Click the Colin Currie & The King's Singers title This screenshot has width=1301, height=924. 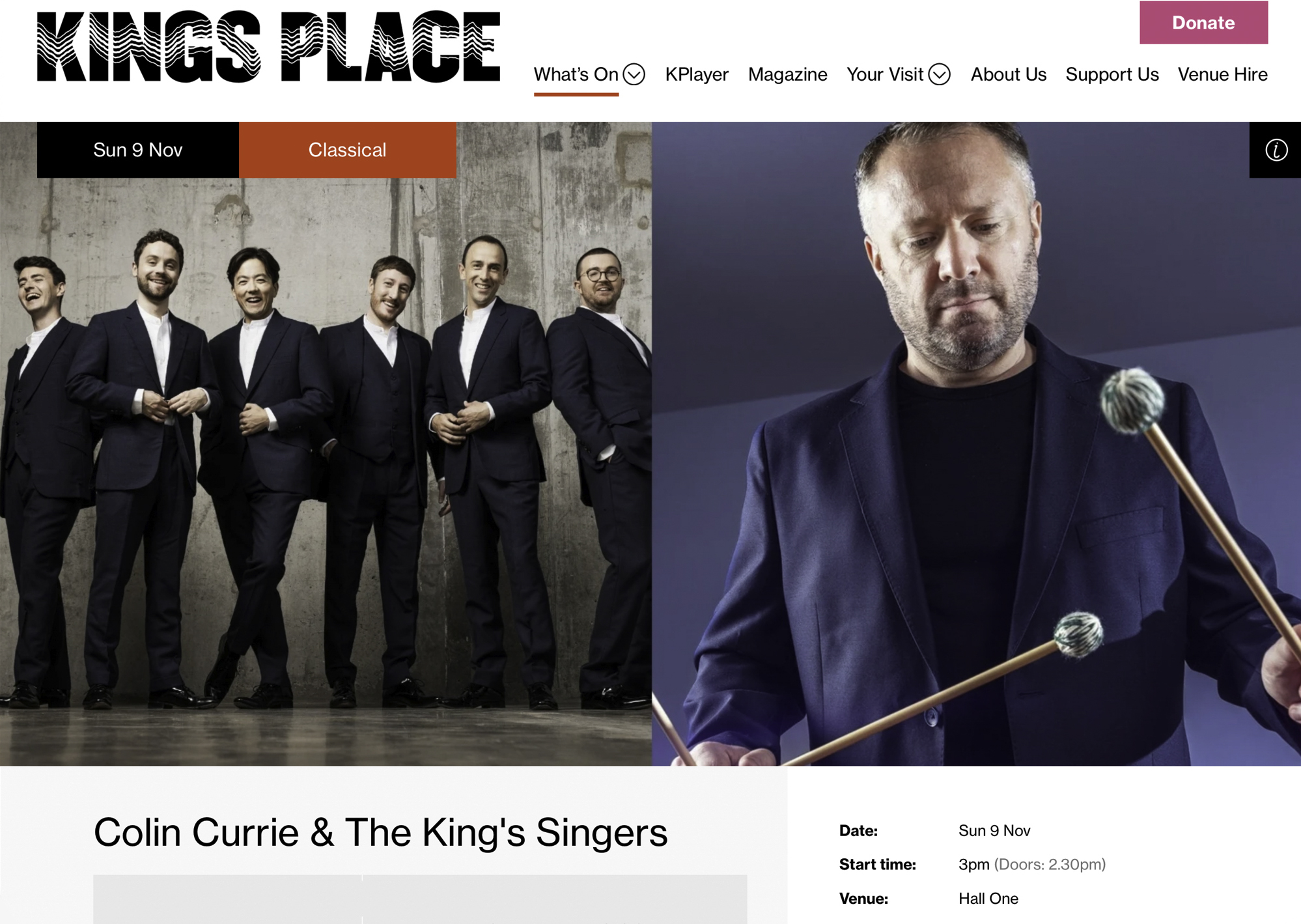pos(381,832)
